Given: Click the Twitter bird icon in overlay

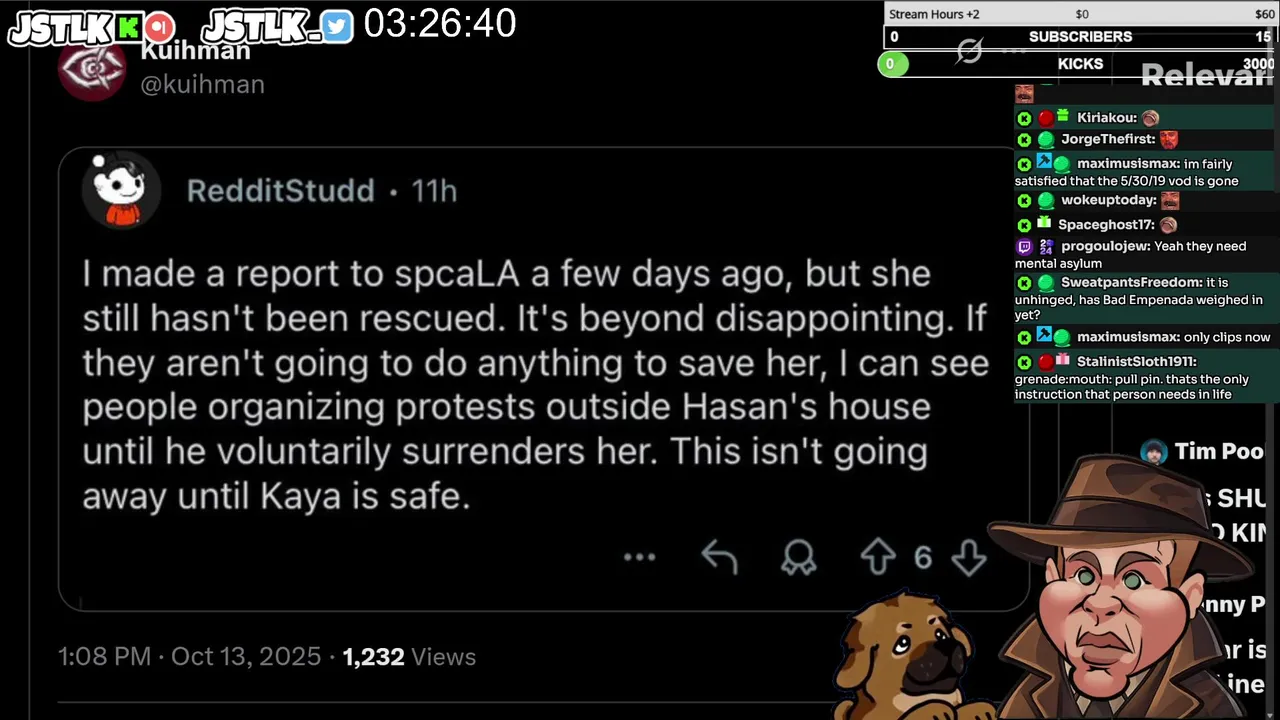Looking at the screenshot, I should point(337,26).
